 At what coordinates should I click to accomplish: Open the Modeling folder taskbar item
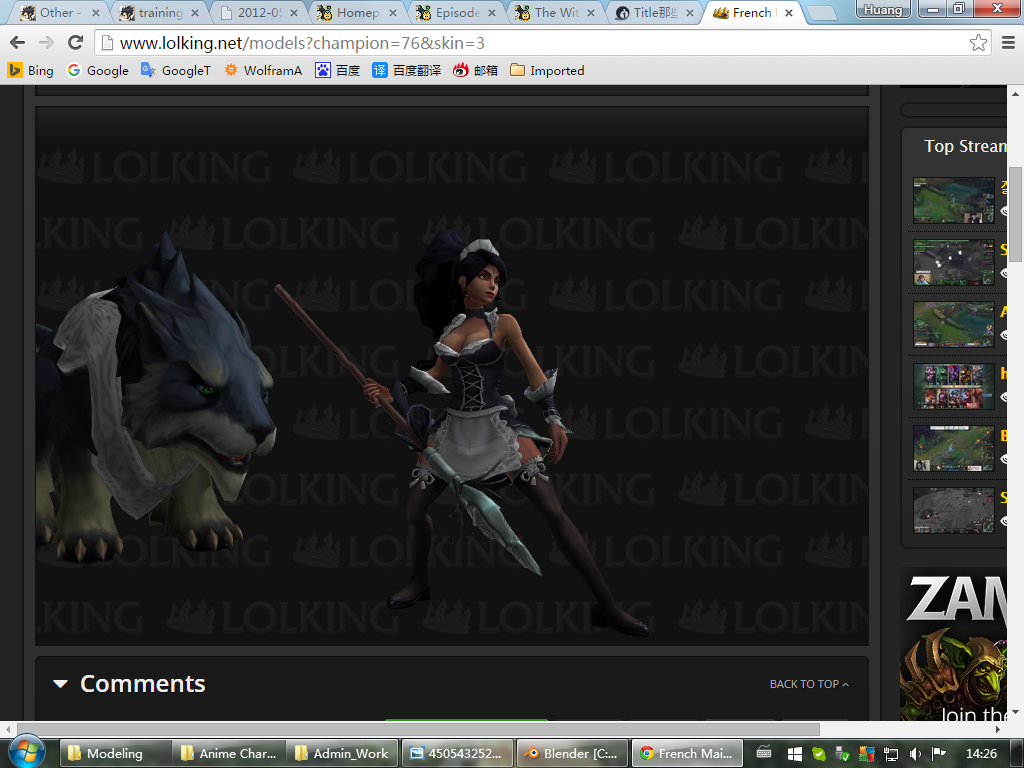tap(115, 753)
